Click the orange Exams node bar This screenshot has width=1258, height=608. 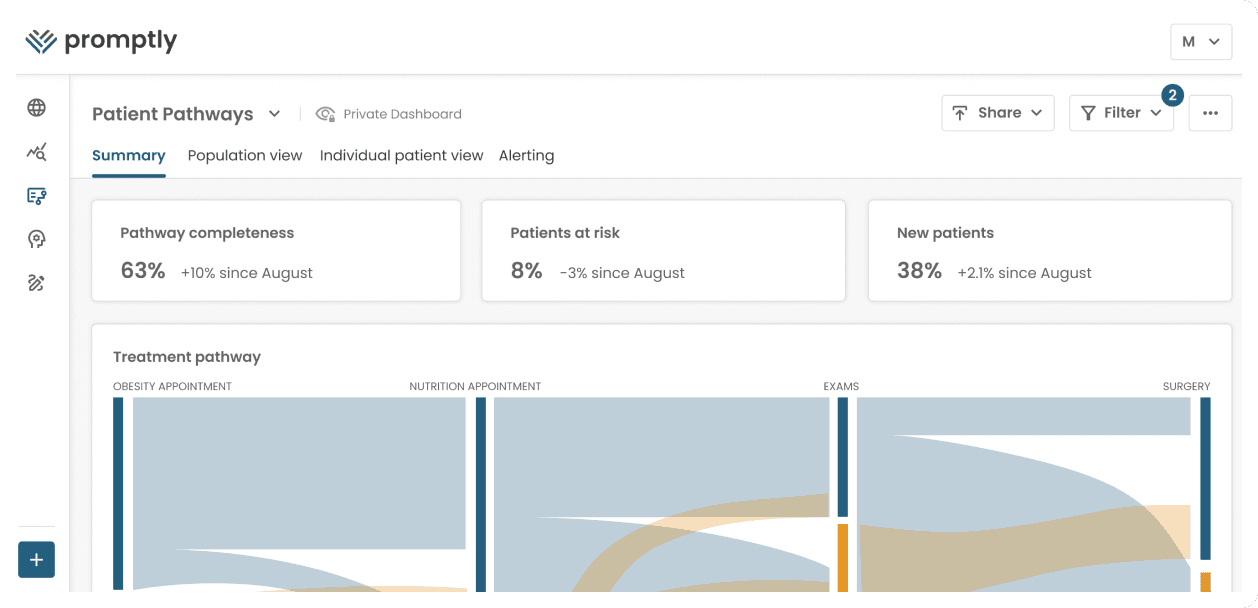(x=843, y=557)
